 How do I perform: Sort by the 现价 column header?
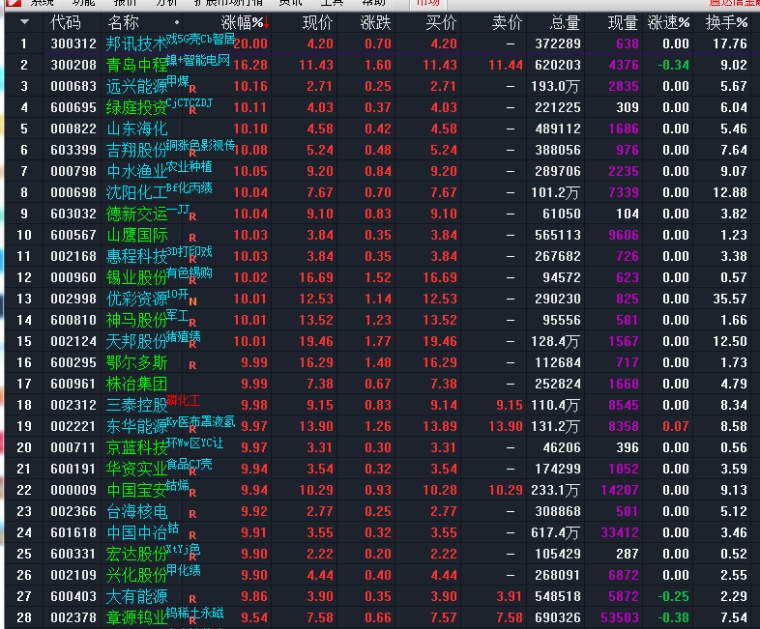pyautogui.click(x=318, y=22)
